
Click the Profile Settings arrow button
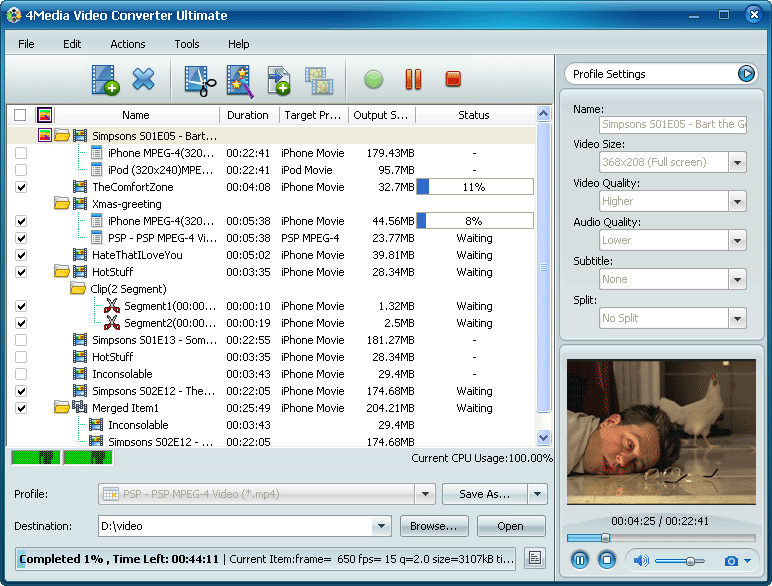click(x=746, y=74)
